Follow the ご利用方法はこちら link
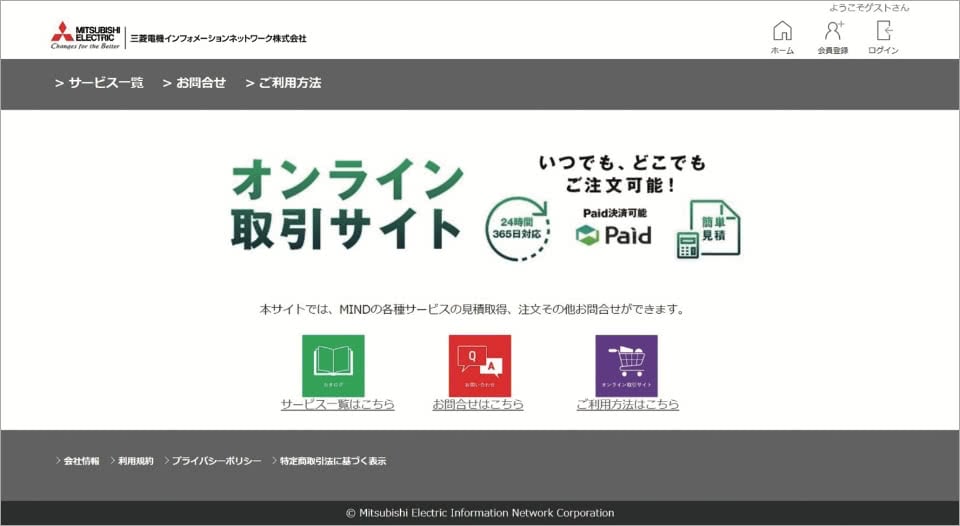Image resolution: width=960 pixels, height=526 pixels. 627,405
